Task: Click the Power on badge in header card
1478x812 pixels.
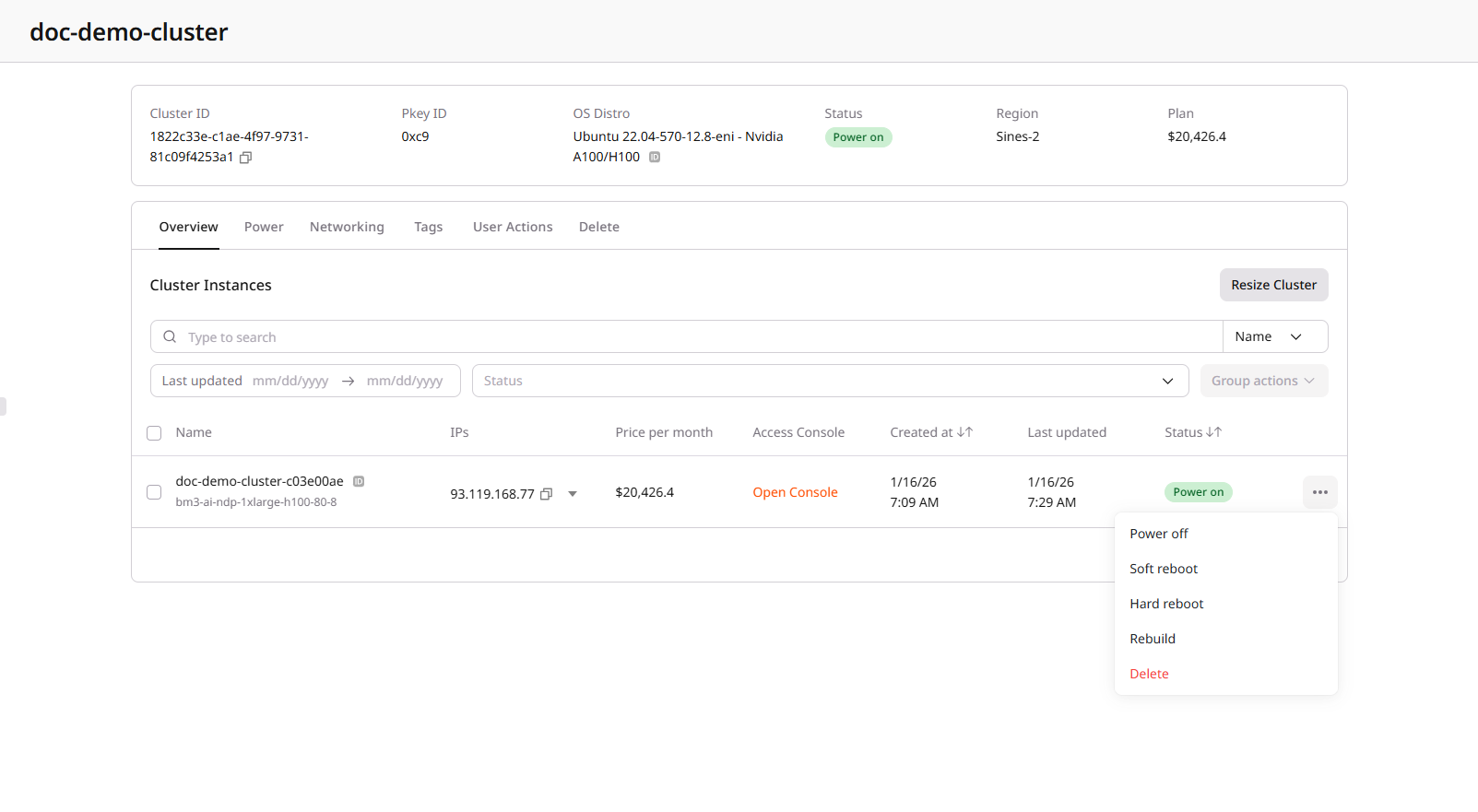Action: pyautogui.click(x=858, y=137)
